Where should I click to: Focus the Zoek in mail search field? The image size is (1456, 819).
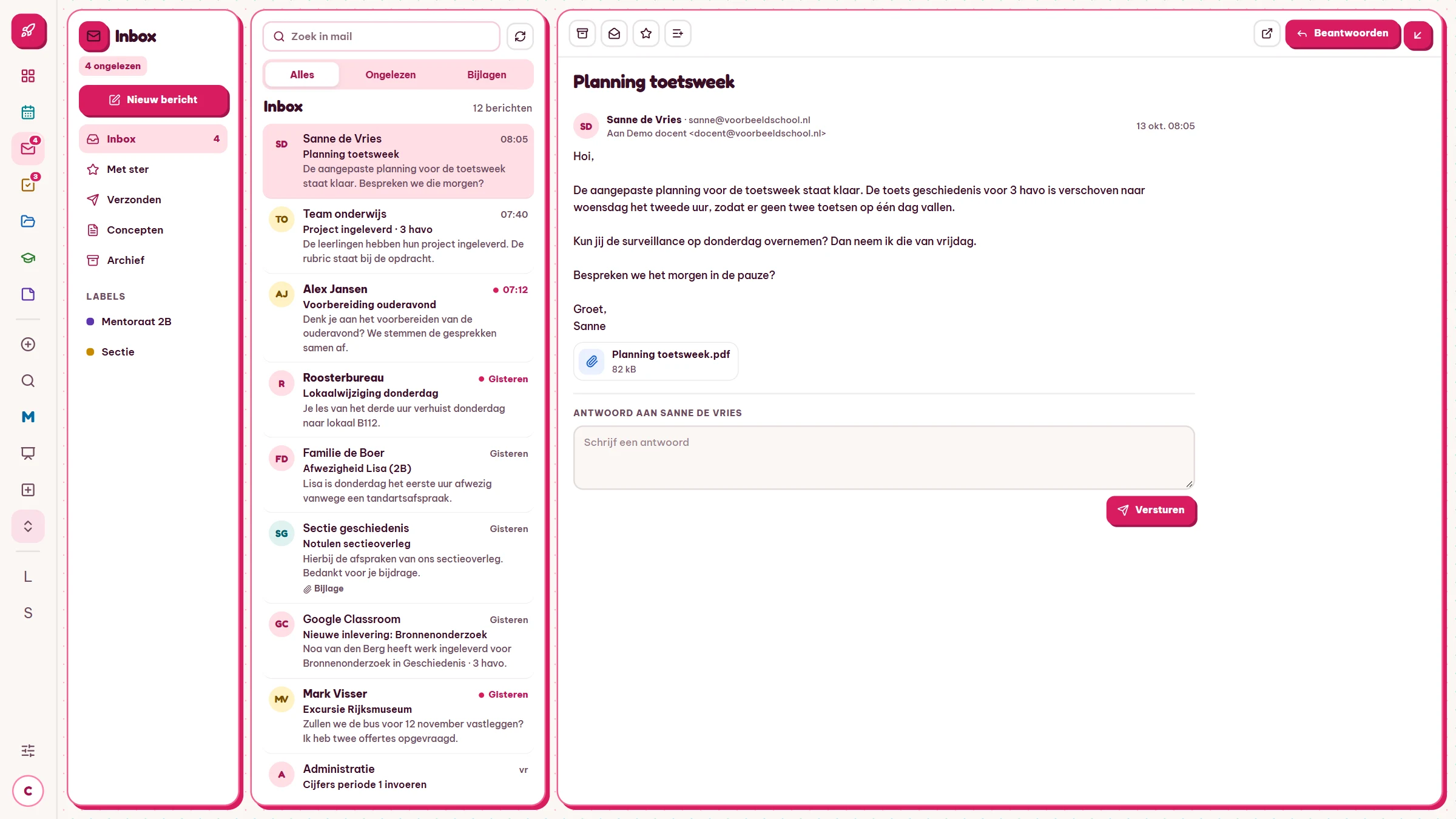click(382, 36)
